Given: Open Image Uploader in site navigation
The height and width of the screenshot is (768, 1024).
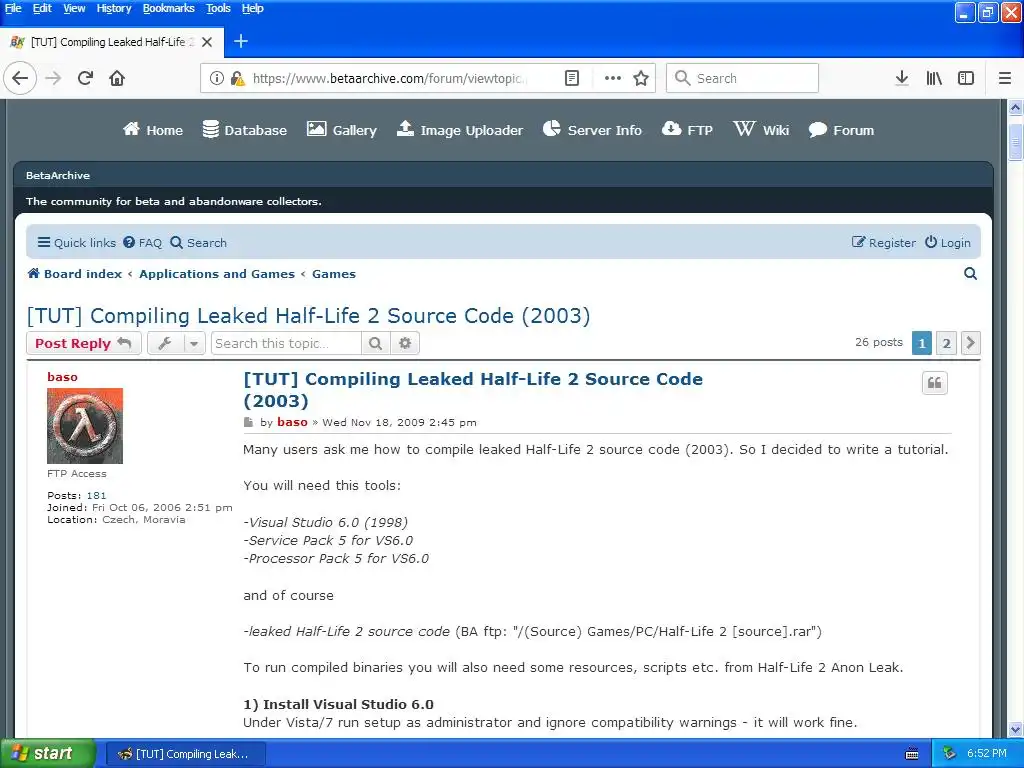Looking at the screenshot, I should point(460,130).
